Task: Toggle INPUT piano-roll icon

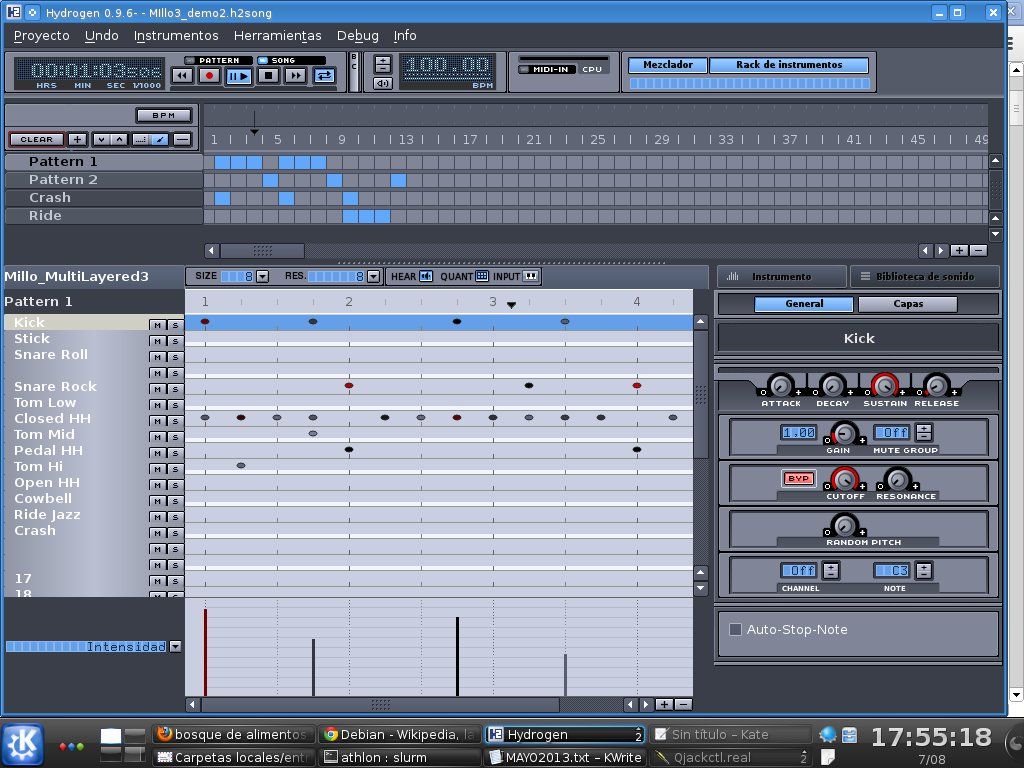Action: coord(531,276)
